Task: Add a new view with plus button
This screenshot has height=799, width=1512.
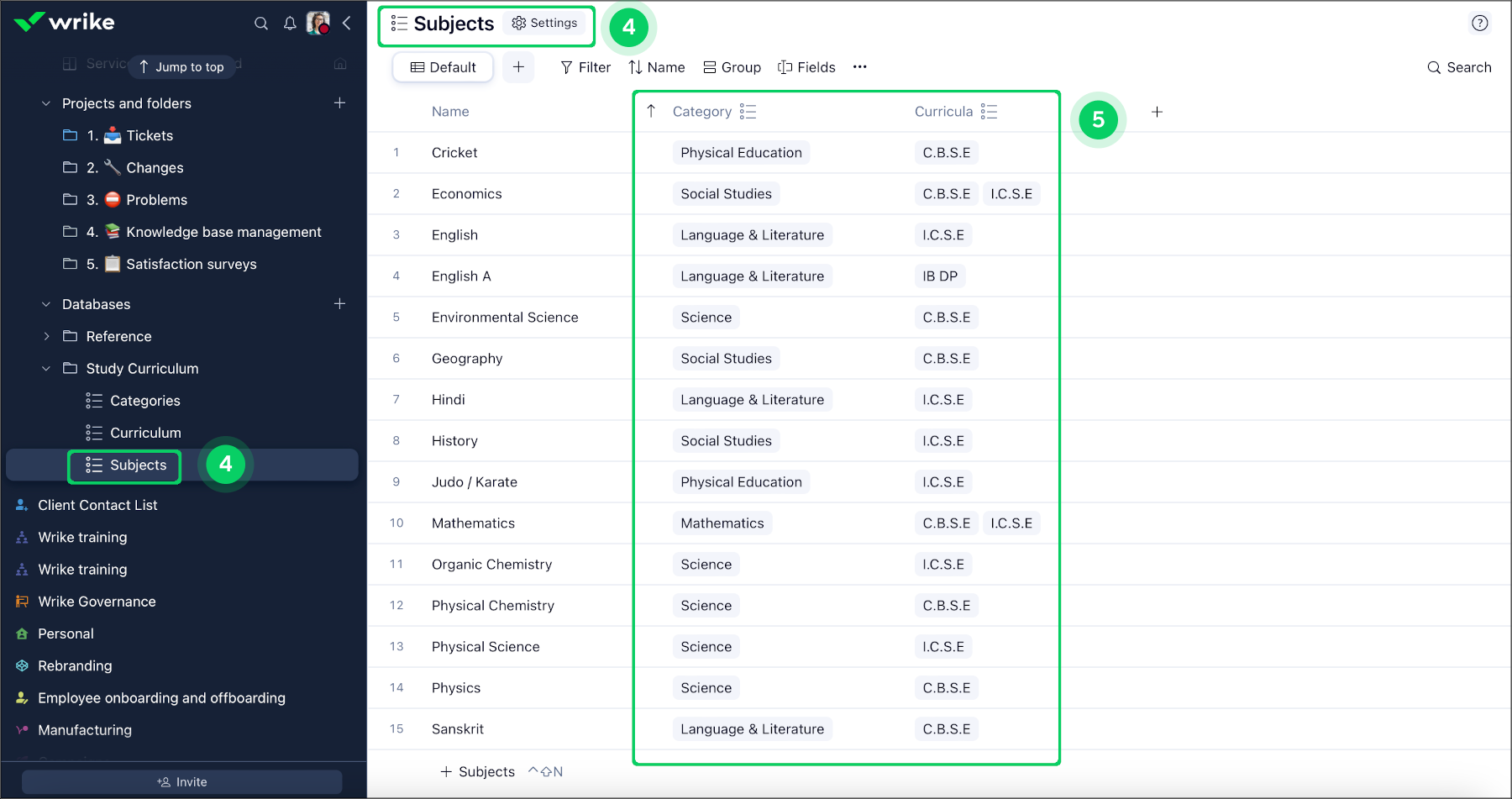Action: pos(518,67)
